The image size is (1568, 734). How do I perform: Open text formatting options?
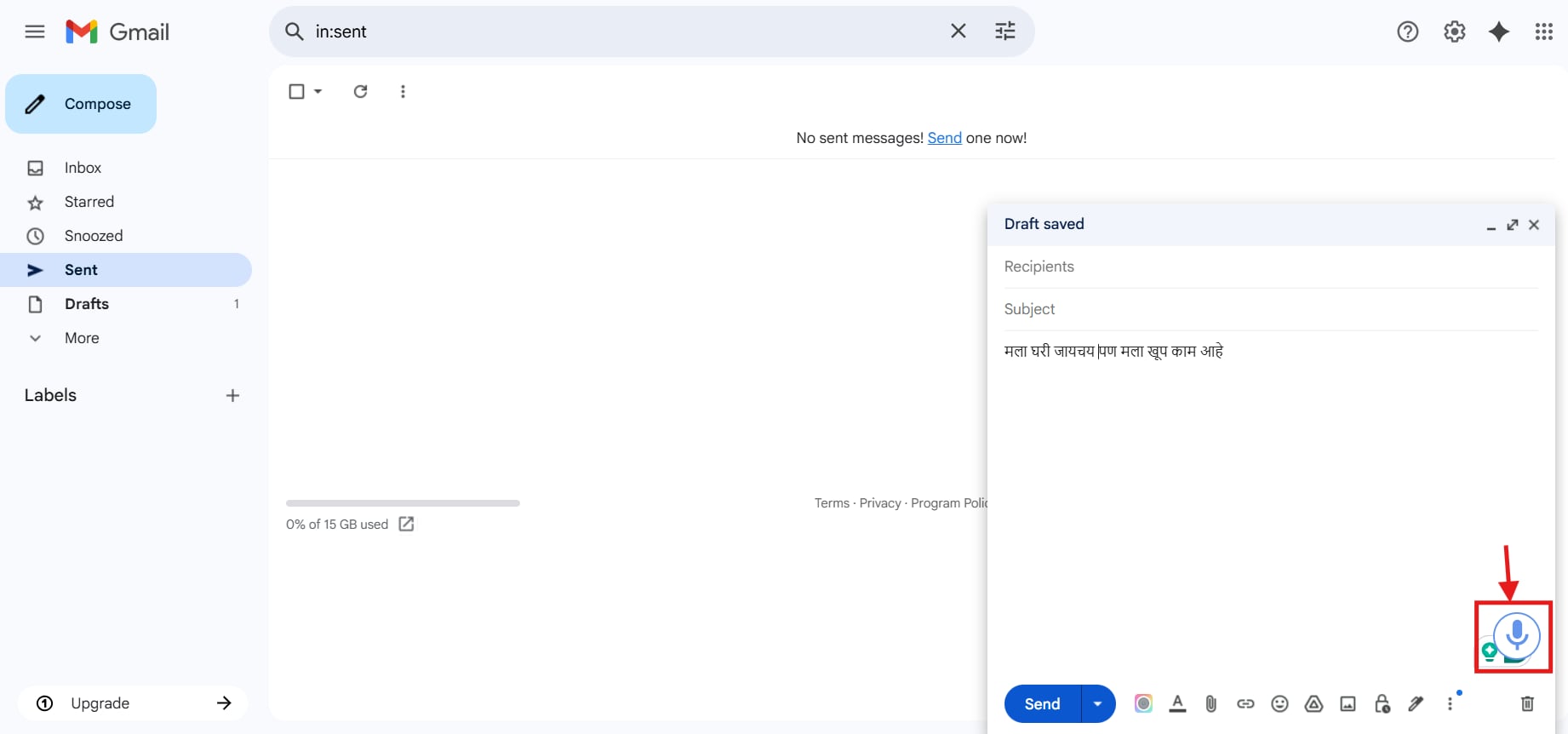pyautogui.click(x=1177, y=704)
